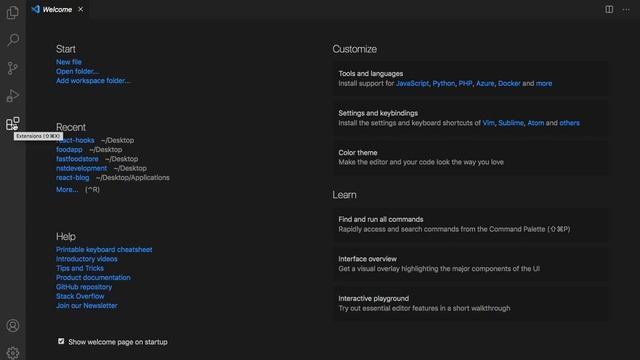
Task: Open Stack Overflow link
Action: tap(80, 296)
